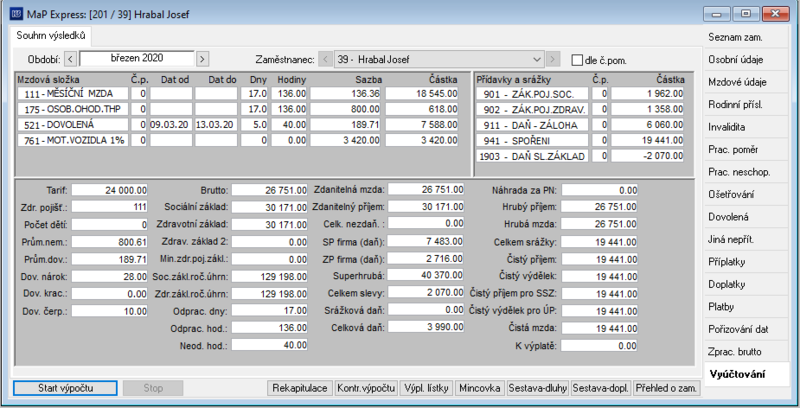
Task: Toggle the 'dle č.pom.' checkbox
Action: pyautogui.click(x=577, y=60)
